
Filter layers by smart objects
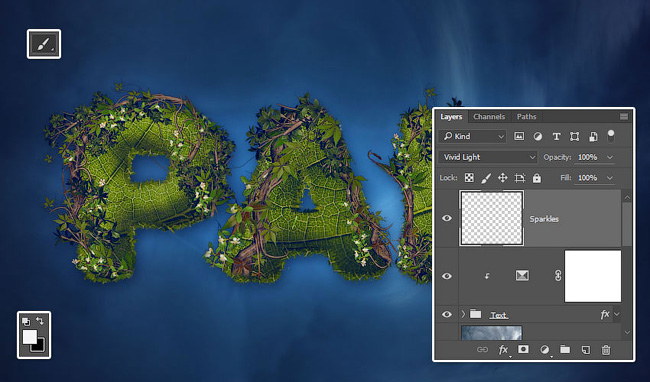[x=593, y=136]
